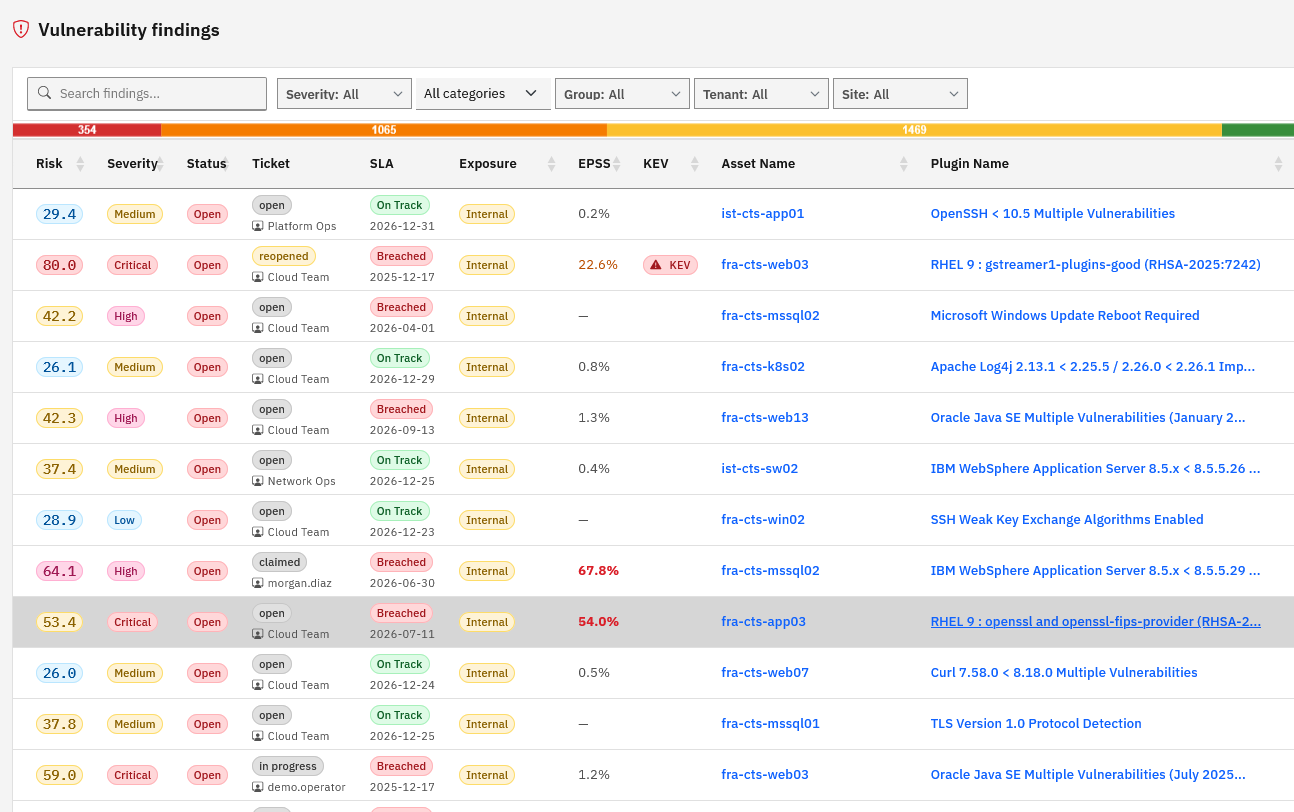Viewport: 1294px width, 812px height.
Task: Click the Low severity badge
Action: 124,520
